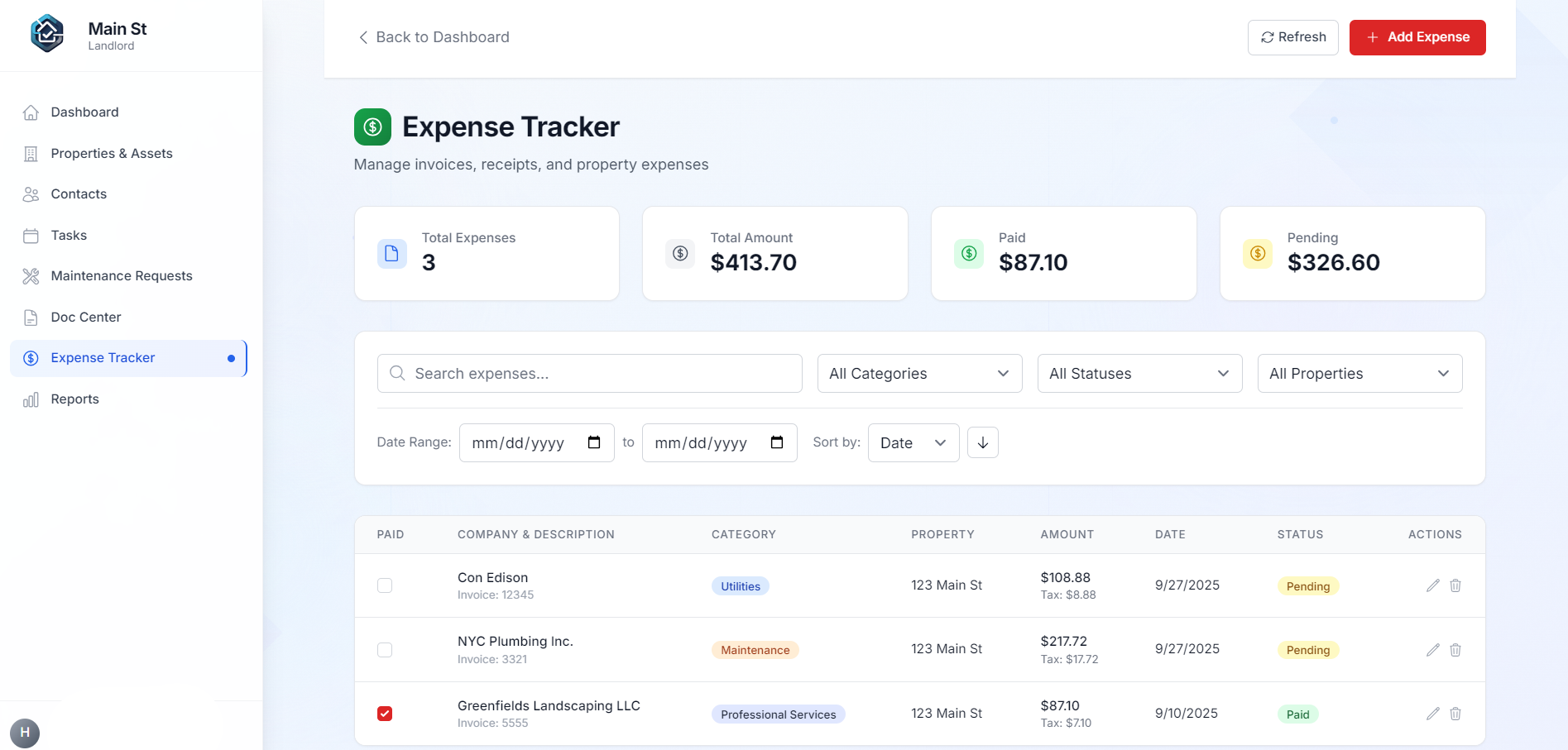
Task: Click the DATE column header
Action: coord(1170,534)
